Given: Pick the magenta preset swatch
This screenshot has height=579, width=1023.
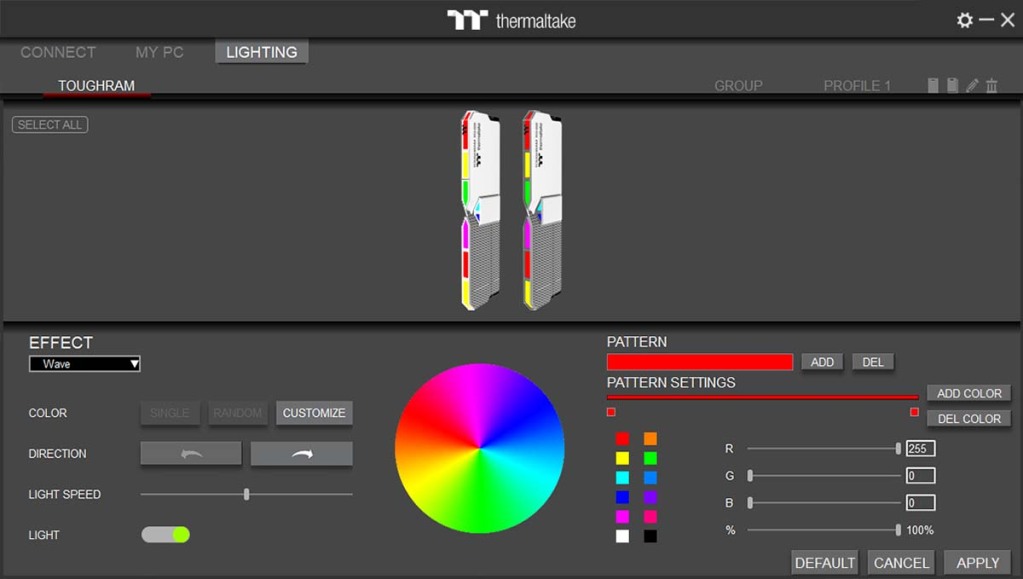Looking at the screenshot, I should tap(622, 517).
